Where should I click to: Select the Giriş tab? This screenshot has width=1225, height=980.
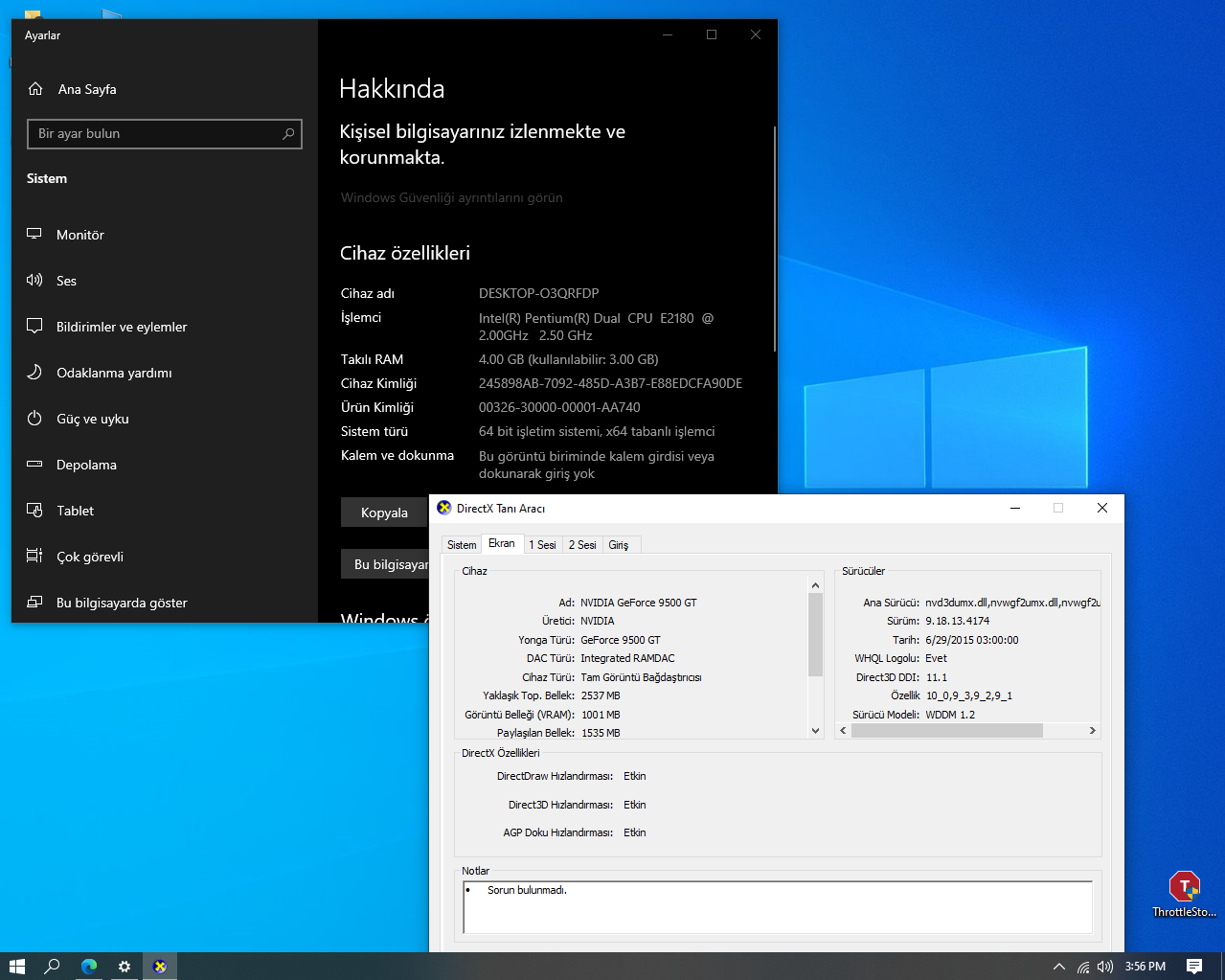pos(619,545)
